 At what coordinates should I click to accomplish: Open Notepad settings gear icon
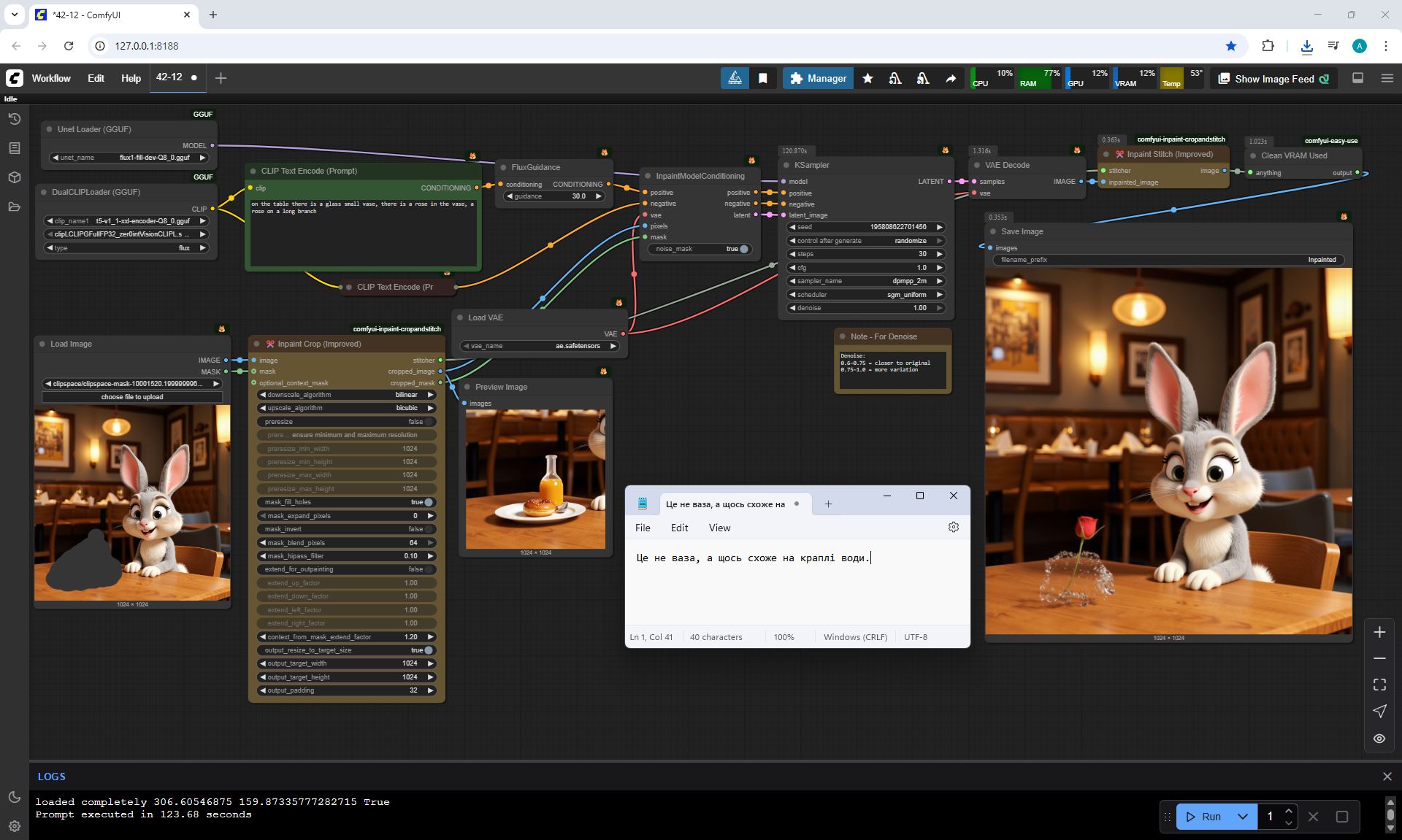pyautogui.click(x=953, y=527)
